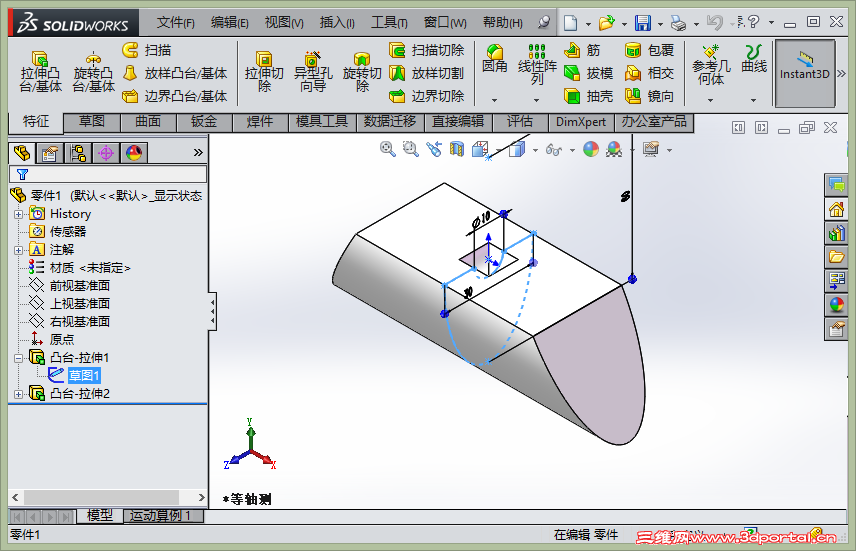Choose the 拔模 draft tool
The height and width of the screenshot is (551, 856).
point(588,73)
